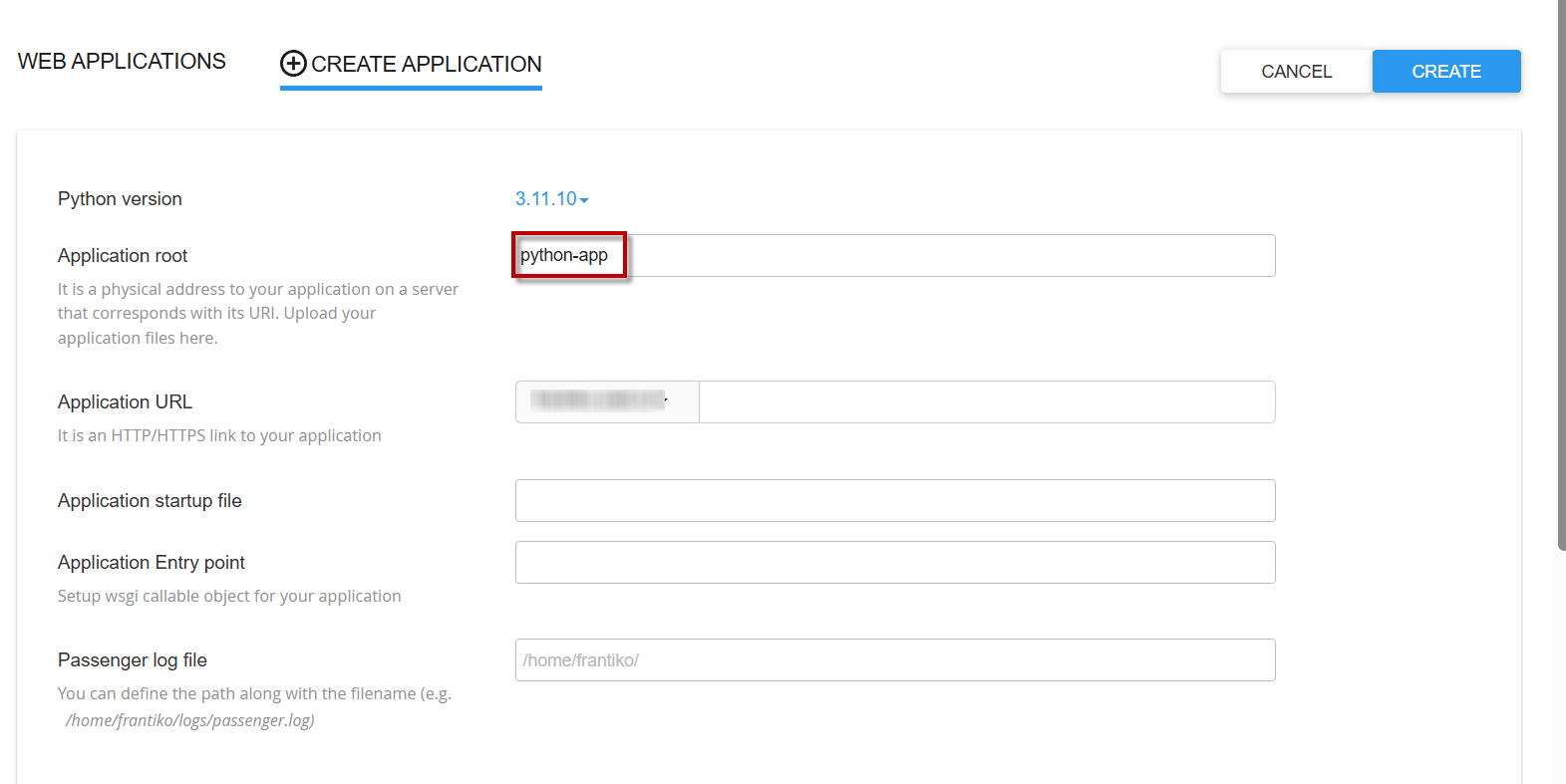Select the Passenger log file path field

click(894, 659)
